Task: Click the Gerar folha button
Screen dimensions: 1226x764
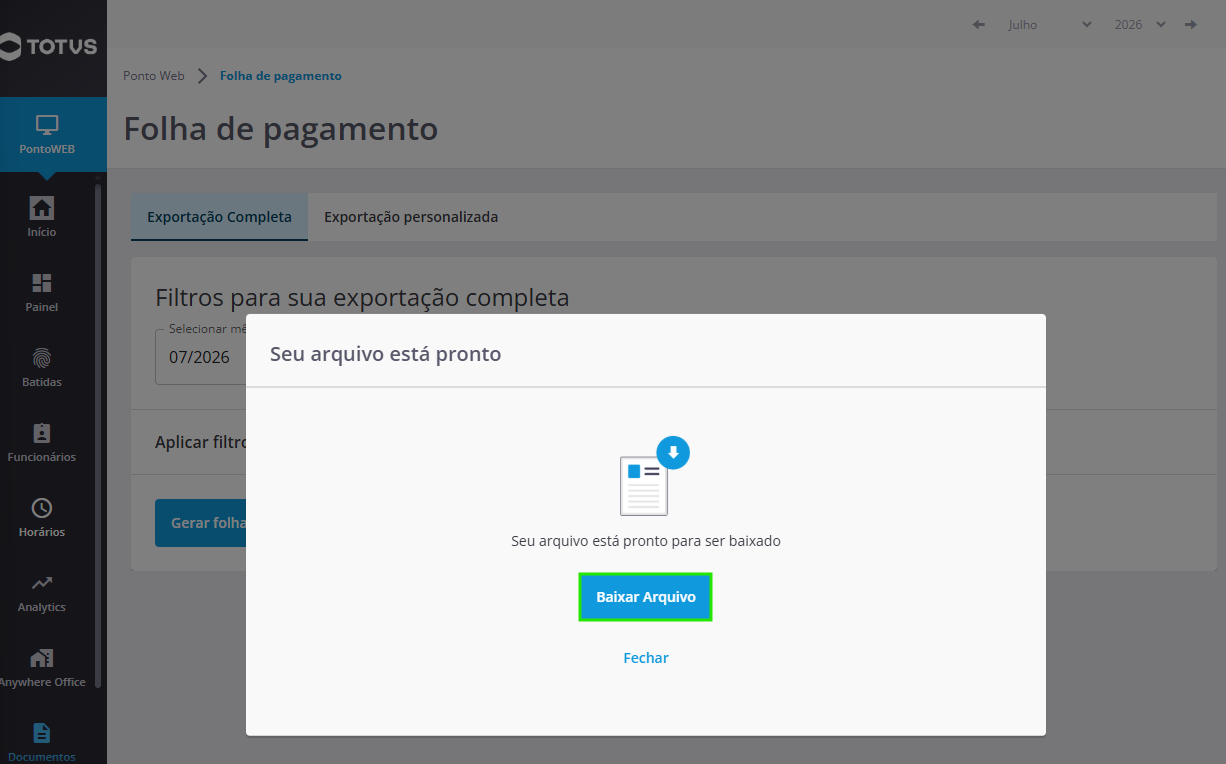Action: 200,523
